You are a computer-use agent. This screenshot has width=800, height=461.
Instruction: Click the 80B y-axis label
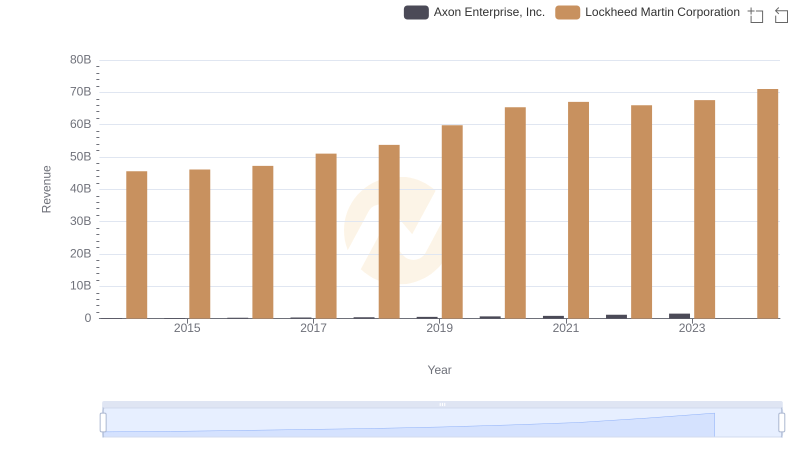coord(80,60)
